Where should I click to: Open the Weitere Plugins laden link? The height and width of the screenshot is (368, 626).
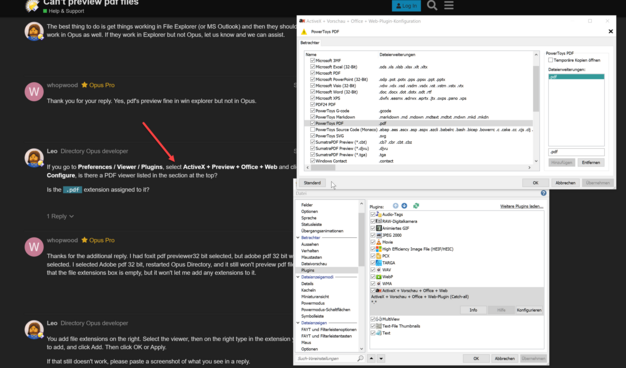pos(521,206)
